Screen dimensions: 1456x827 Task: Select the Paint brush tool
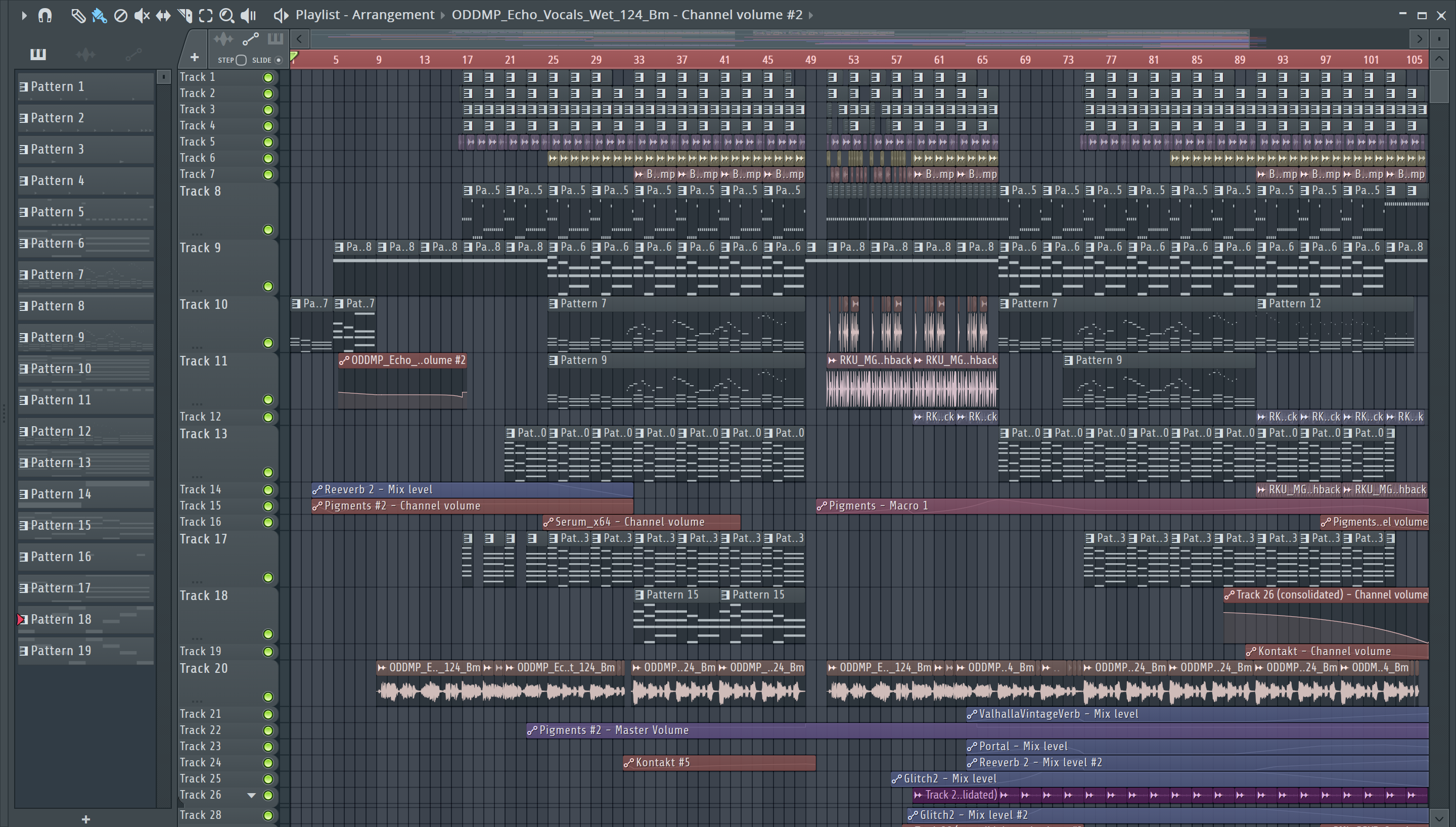point(100,15)
